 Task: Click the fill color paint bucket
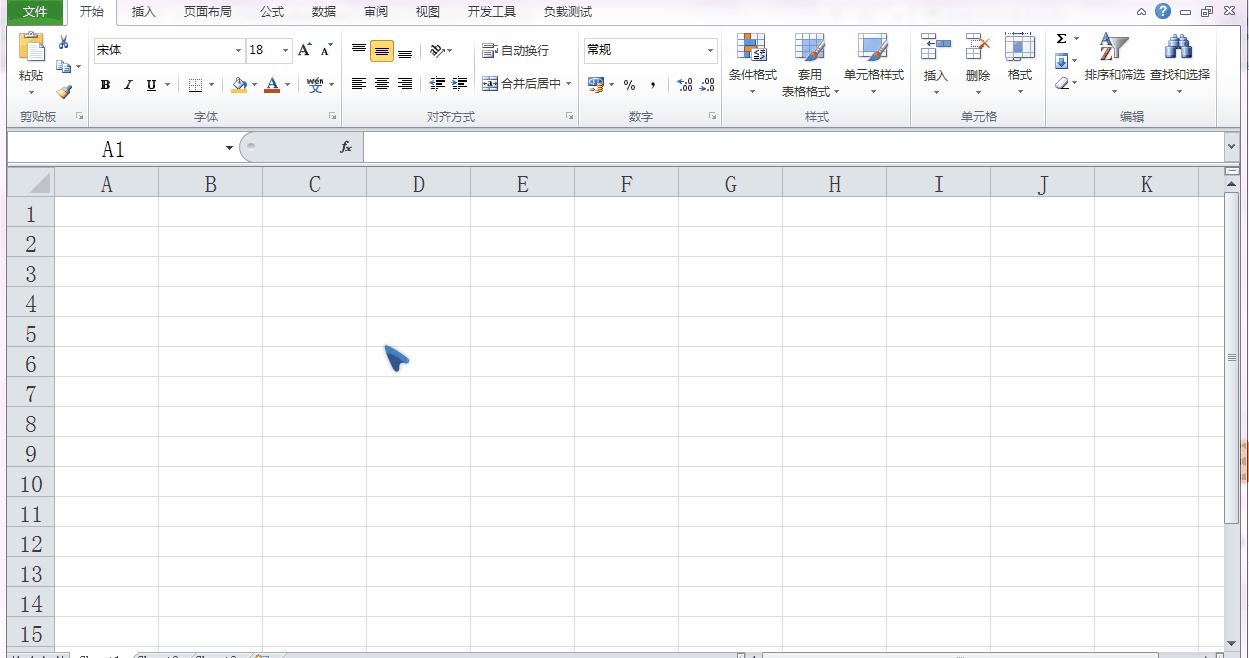238,85
